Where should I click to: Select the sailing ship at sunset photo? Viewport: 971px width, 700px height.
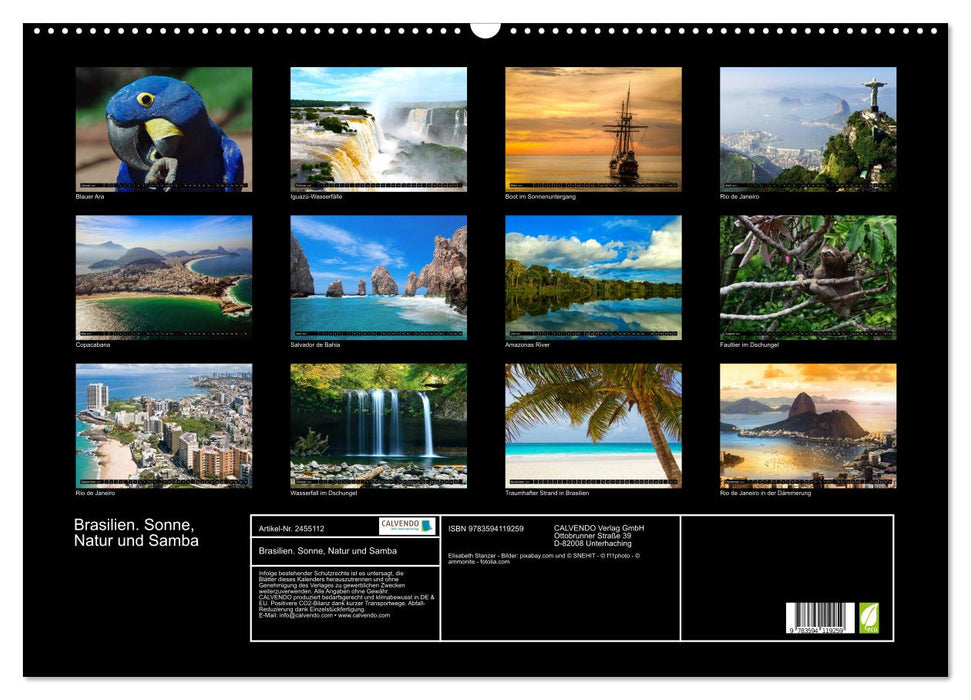pos(593,129)
